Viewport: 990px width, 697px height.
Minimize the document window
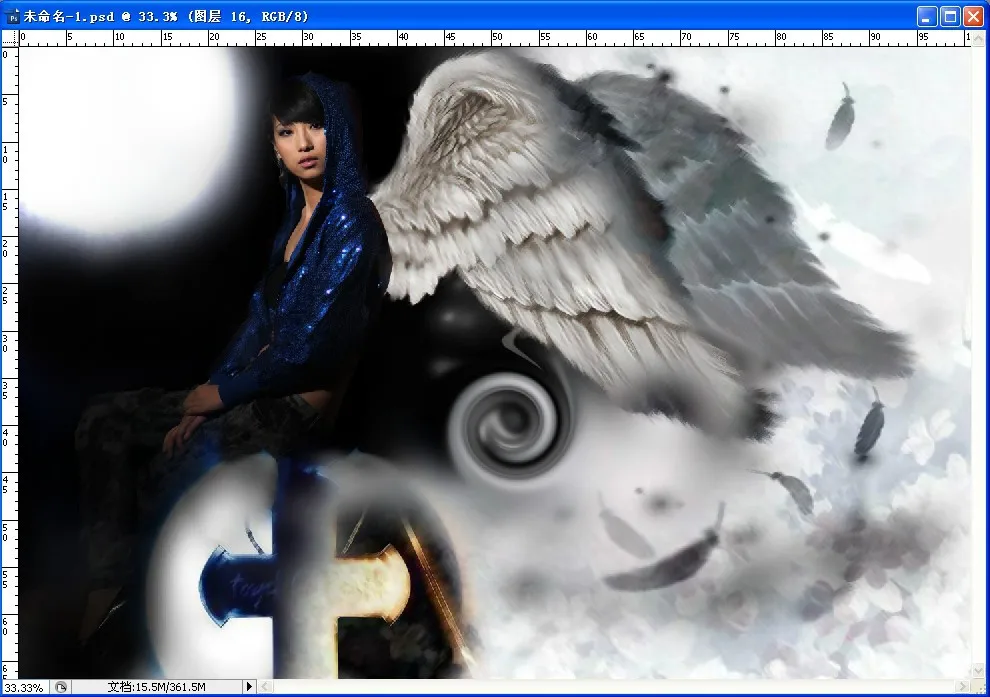(928, 15)
